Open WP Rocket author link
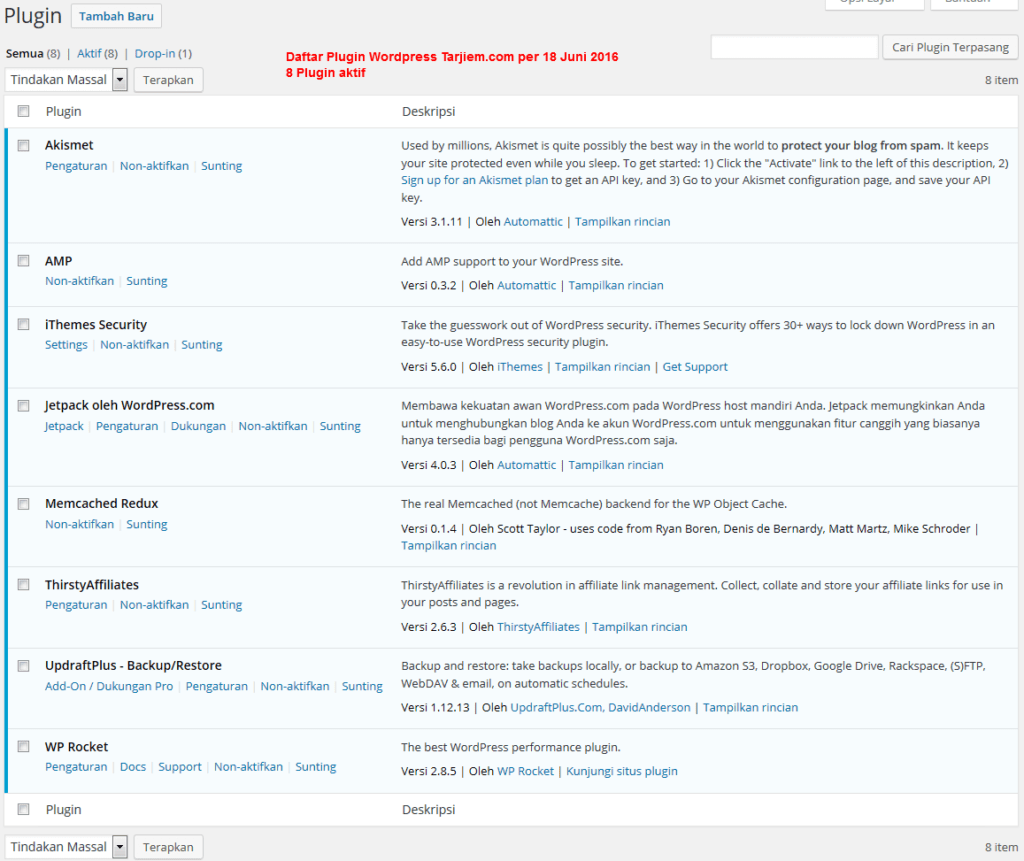This screenshot has width=1024, height=861. (525, 772)
